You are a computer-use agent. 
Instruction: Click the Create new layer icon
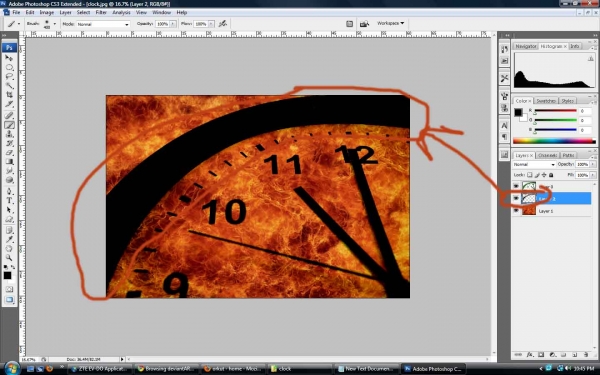point(574,355)
